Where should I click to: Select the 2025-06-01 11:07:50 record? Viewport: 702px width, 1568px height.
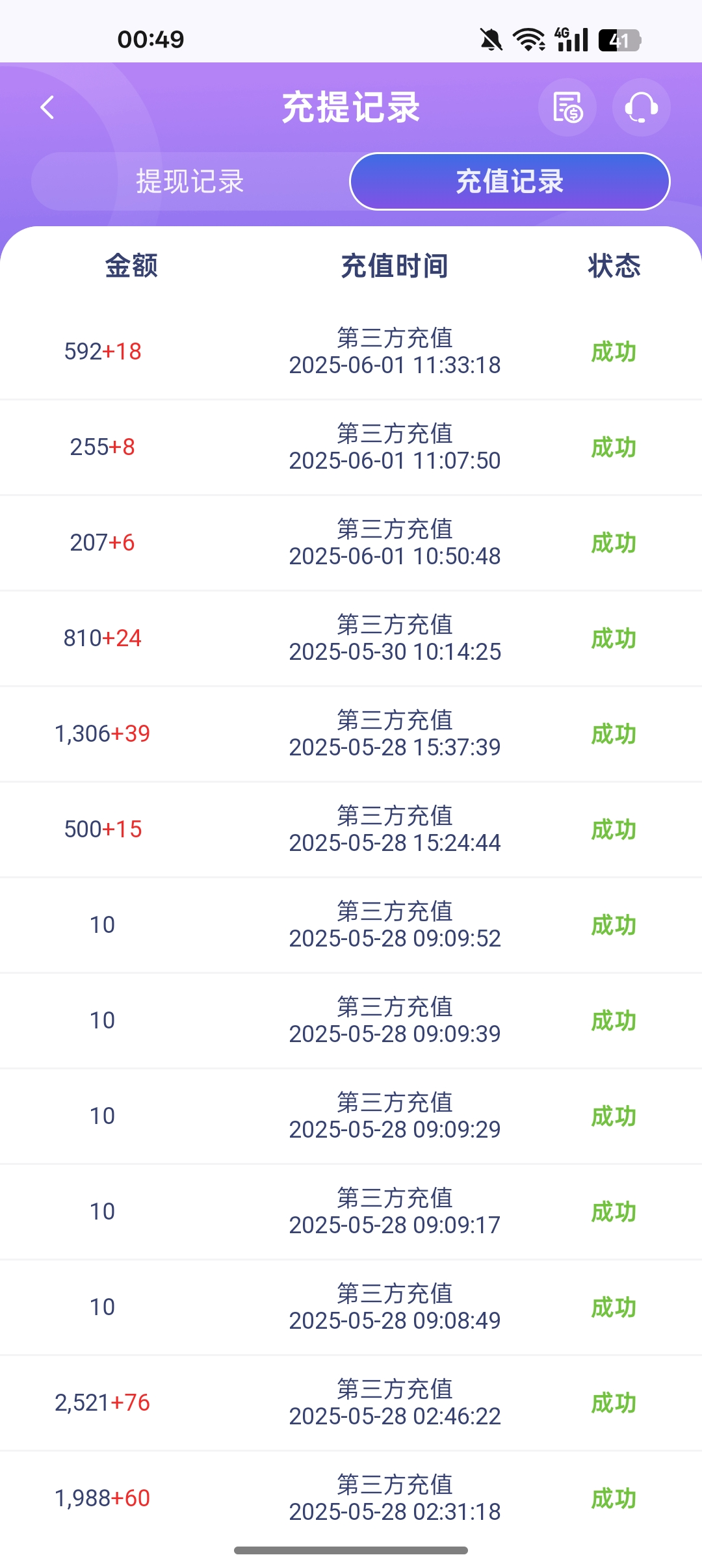click(x=395, y=460)
